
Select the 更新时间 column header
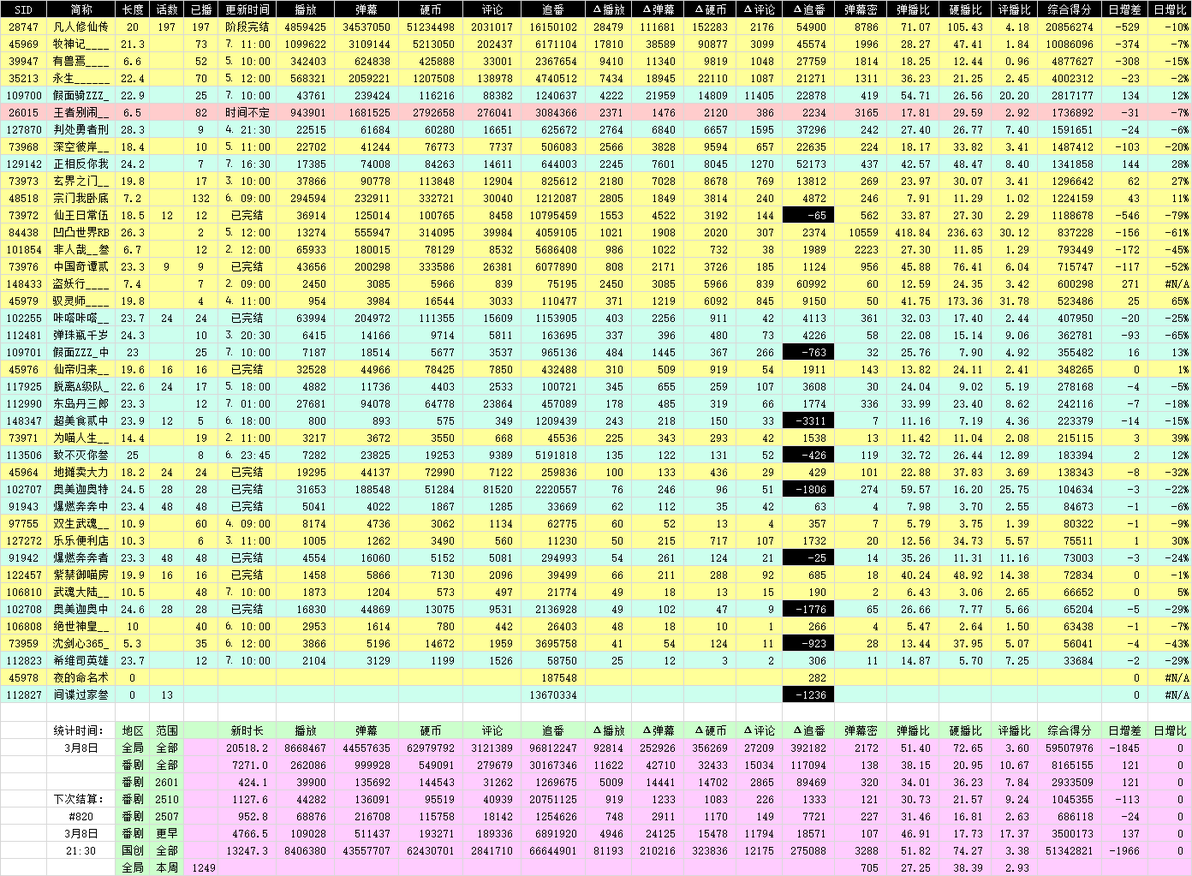pyautogui.click(x=247, y=10)
